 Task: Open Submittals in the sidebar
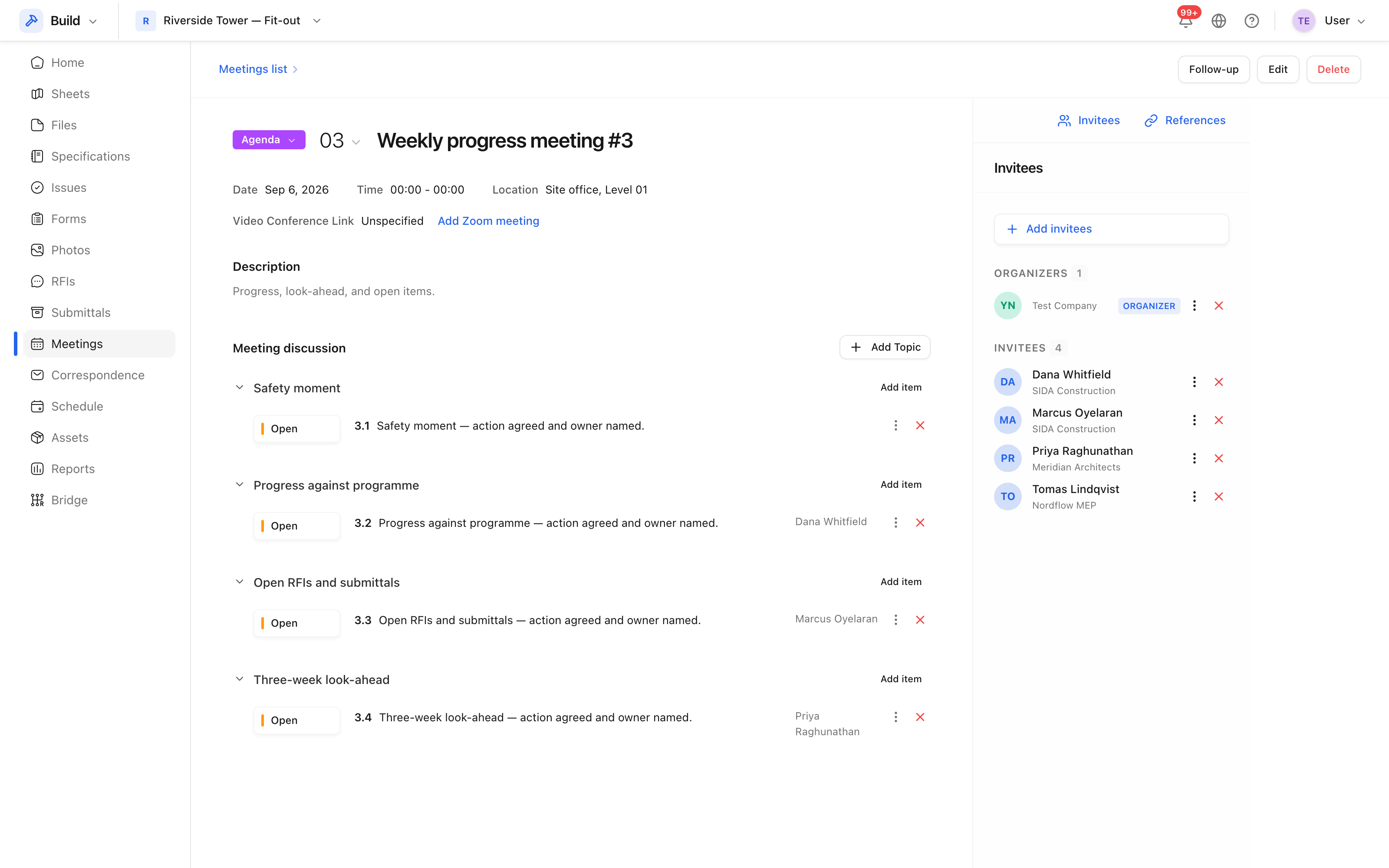point(99,313)
